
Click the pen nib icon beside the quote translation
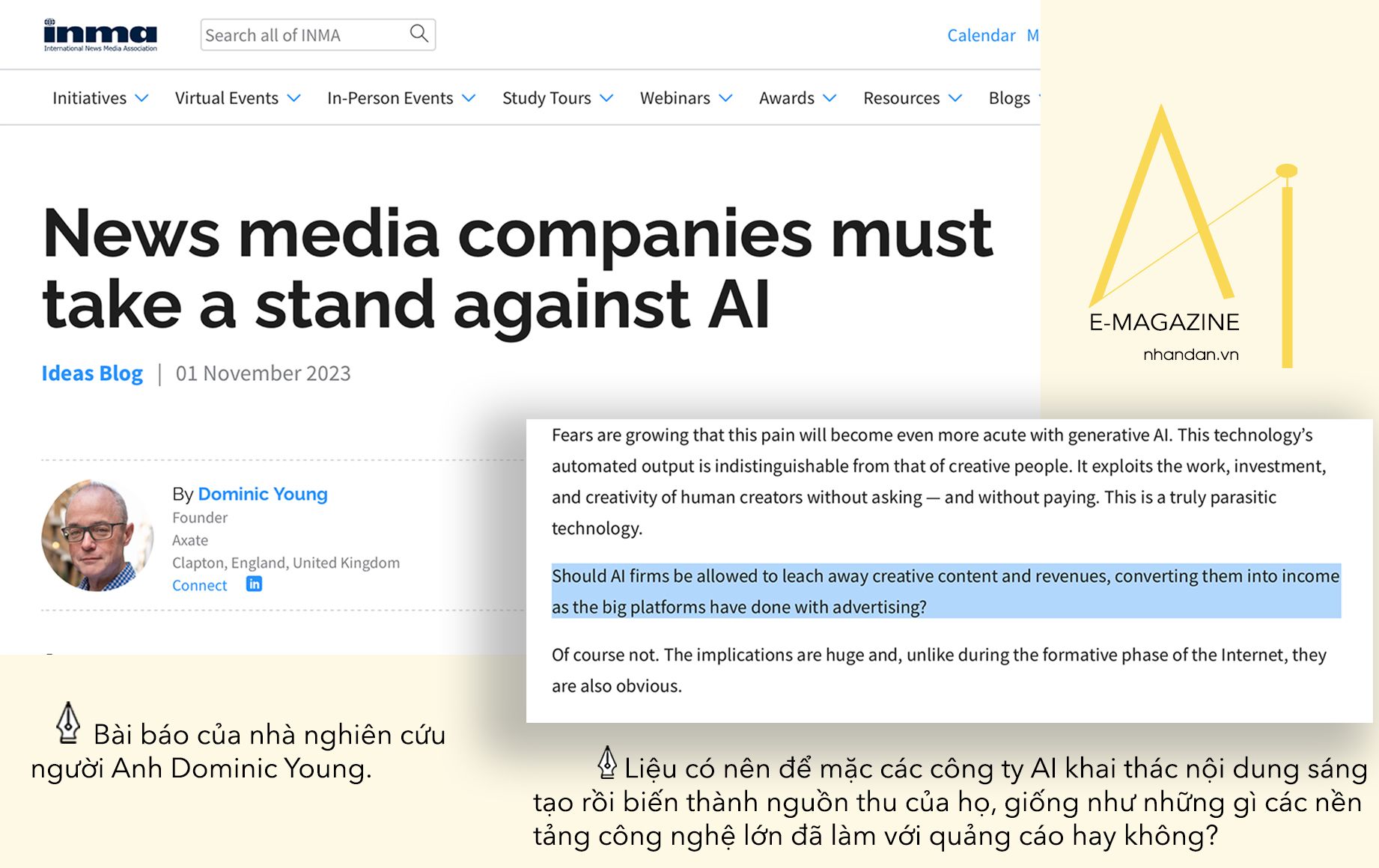(607, 762)
